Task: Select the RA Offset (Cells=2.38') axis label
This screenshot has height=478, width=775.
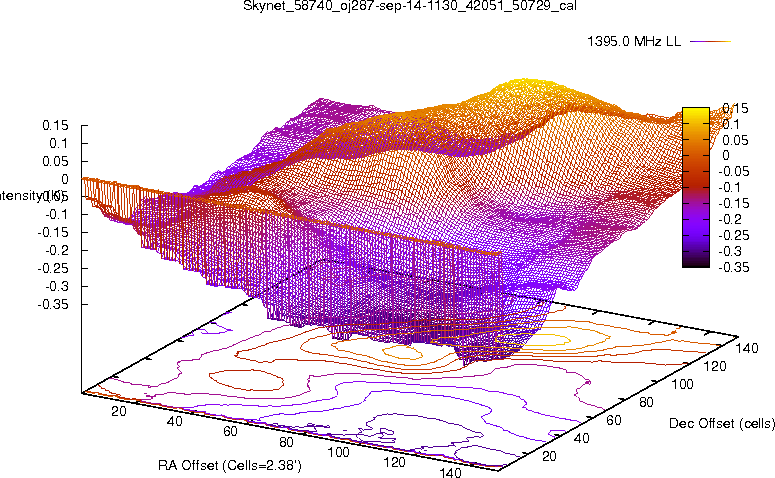Action: coord(230,465)
